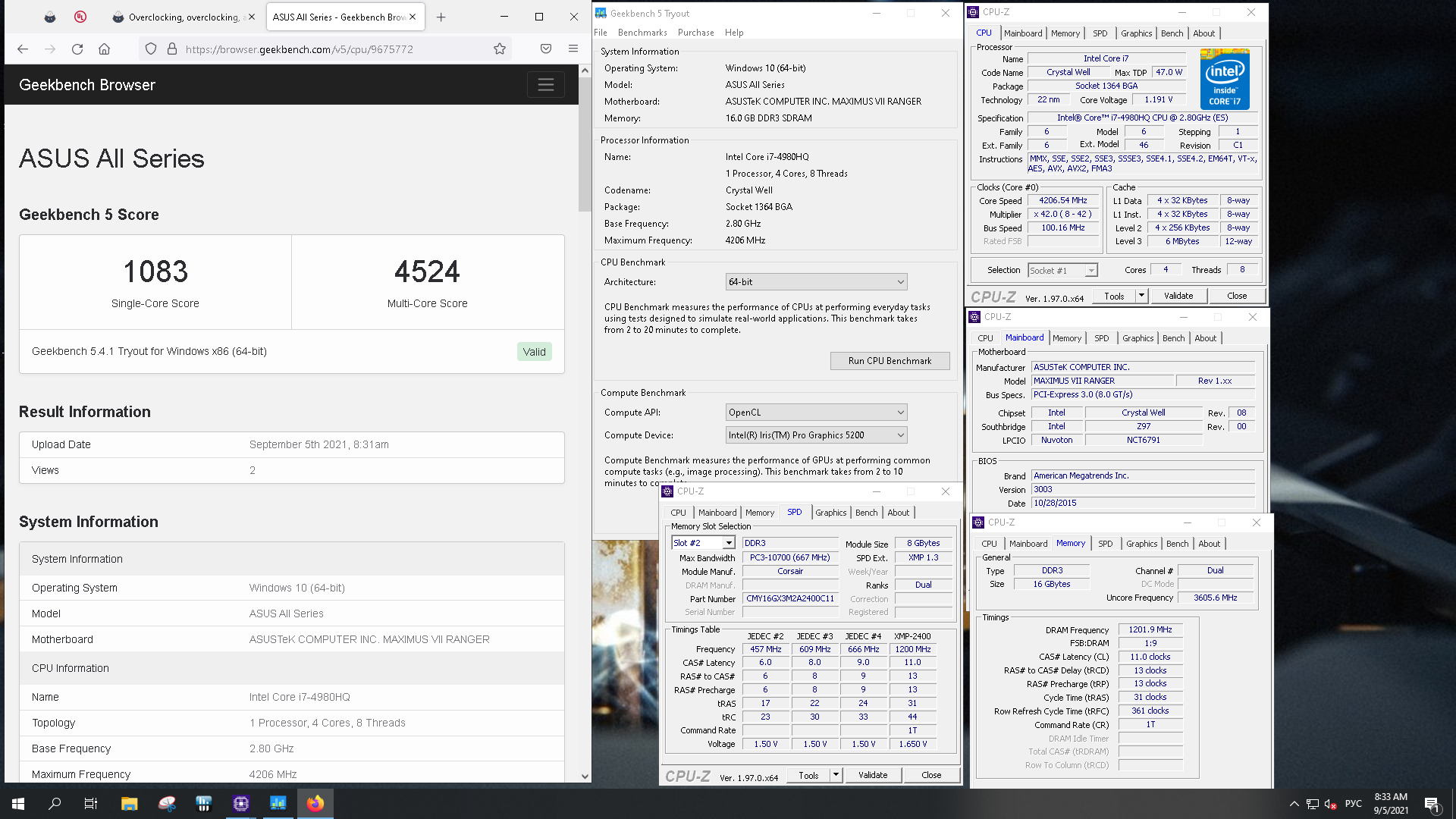Select Graphics tab in top CPU-Z window

pos(1136,33)
